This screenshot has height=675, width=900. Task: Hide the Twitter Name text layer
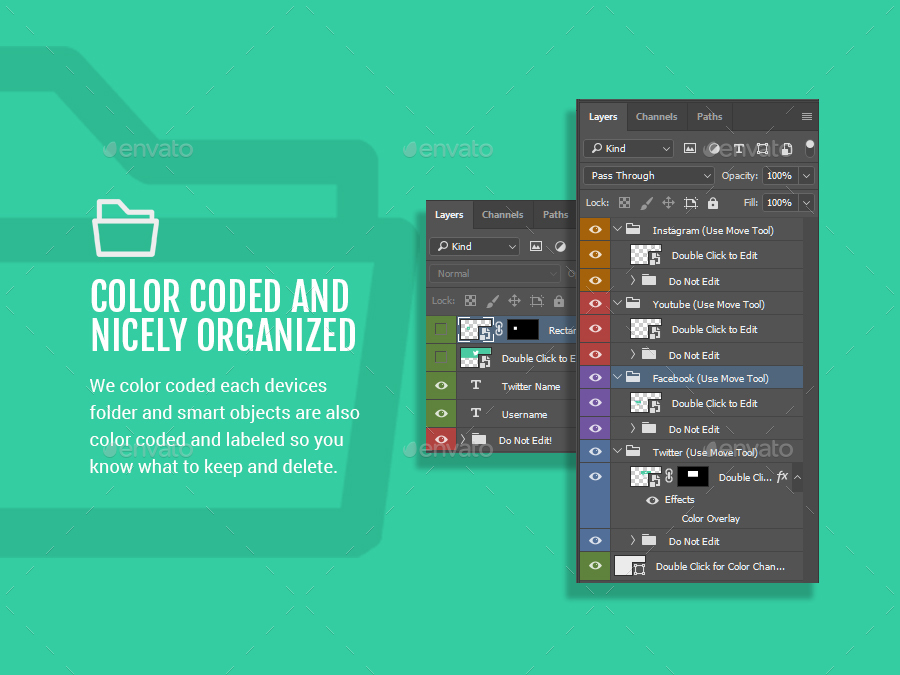click(x=441, y=385)
